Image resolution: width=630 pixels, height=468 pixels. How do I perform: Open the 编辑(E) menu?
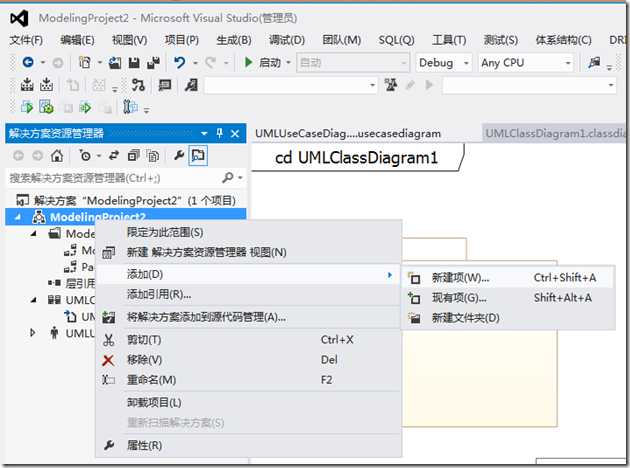pyautogui.click(x=77, y=40)
